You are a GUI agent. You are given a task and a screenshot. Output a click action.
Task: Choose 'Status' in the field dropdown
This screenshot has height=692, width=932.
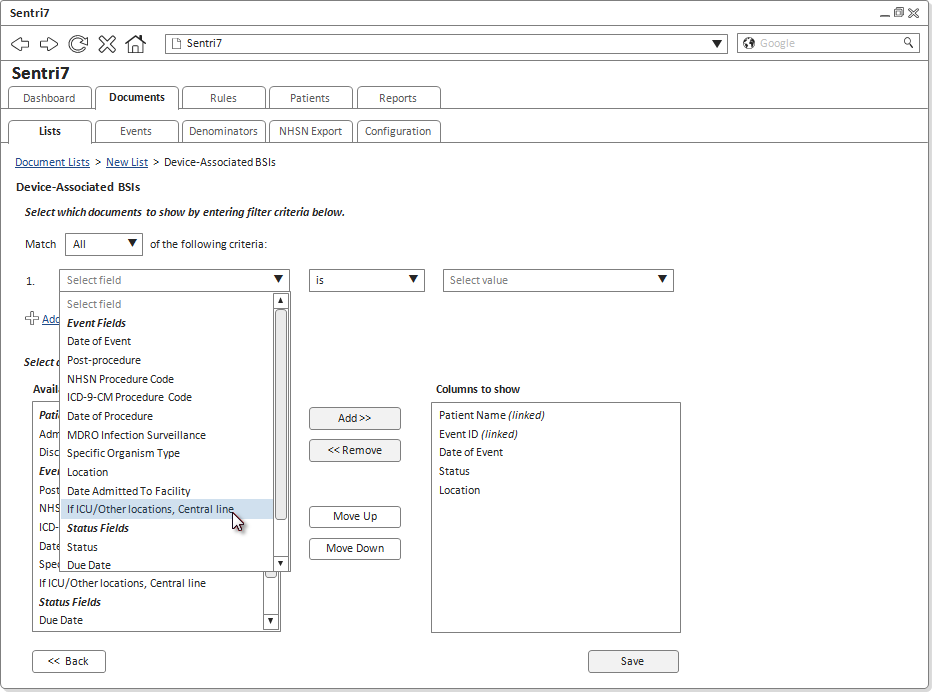(166, 547)
